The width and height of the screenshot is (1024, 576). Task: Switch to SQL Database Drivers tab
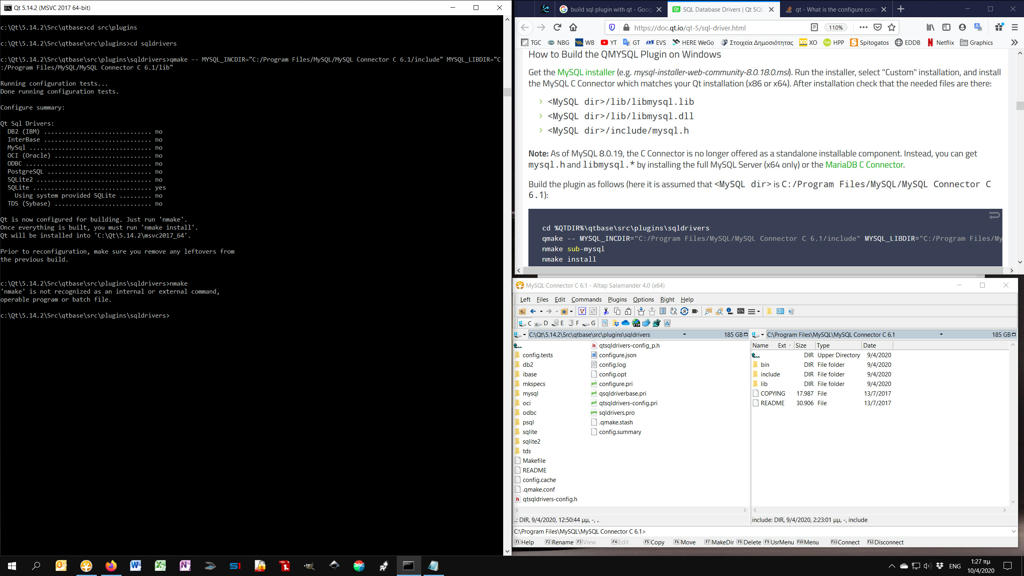pyautogui.click(x=724, y=9)
